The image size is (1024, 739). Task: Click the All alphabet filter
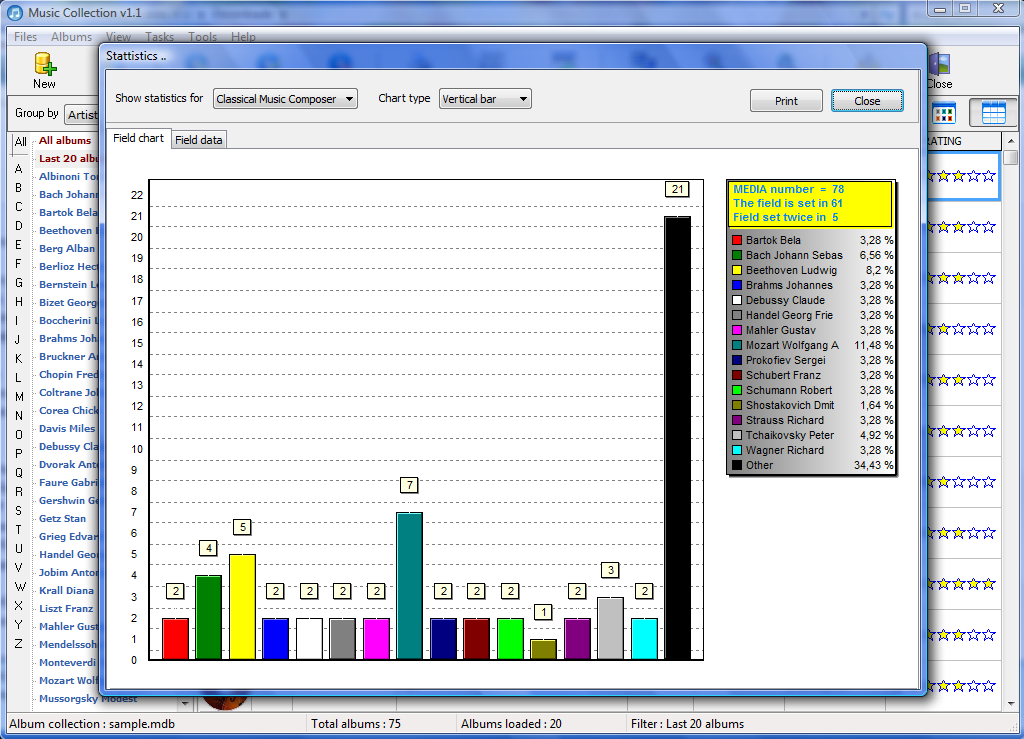click(20, 142)
